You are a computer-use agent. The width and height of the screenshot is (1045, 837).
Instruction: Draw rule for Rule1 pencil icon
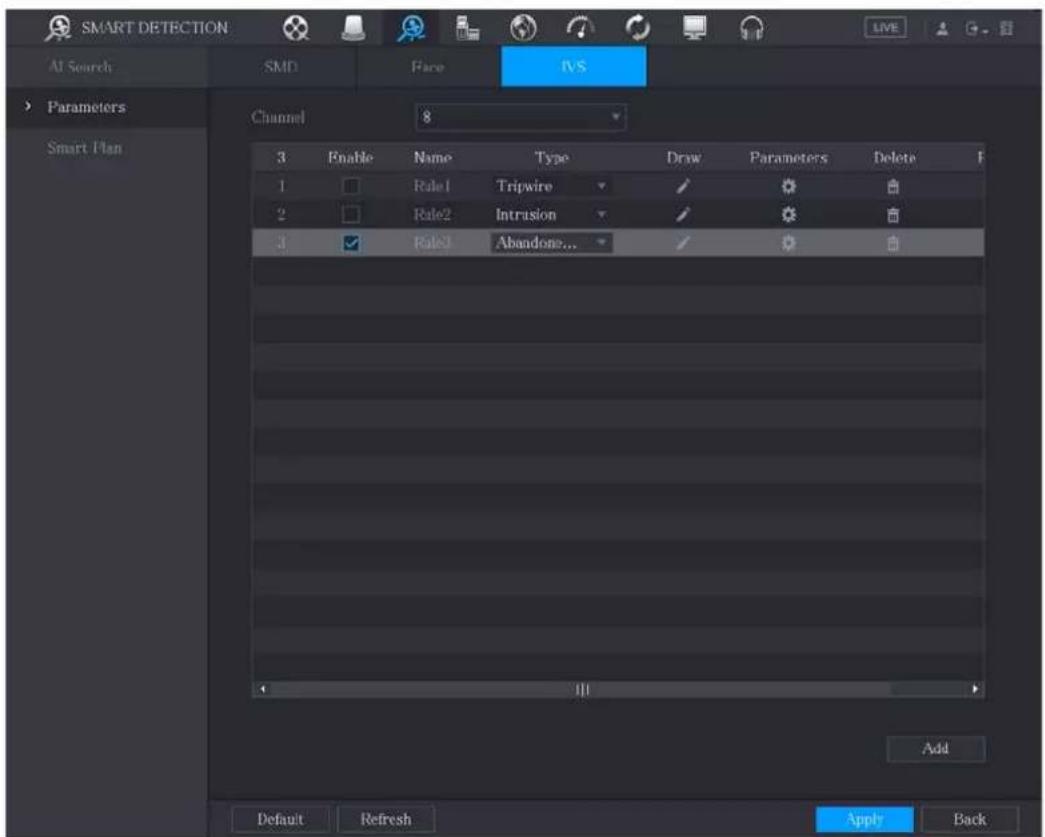[x=682, y=187]
